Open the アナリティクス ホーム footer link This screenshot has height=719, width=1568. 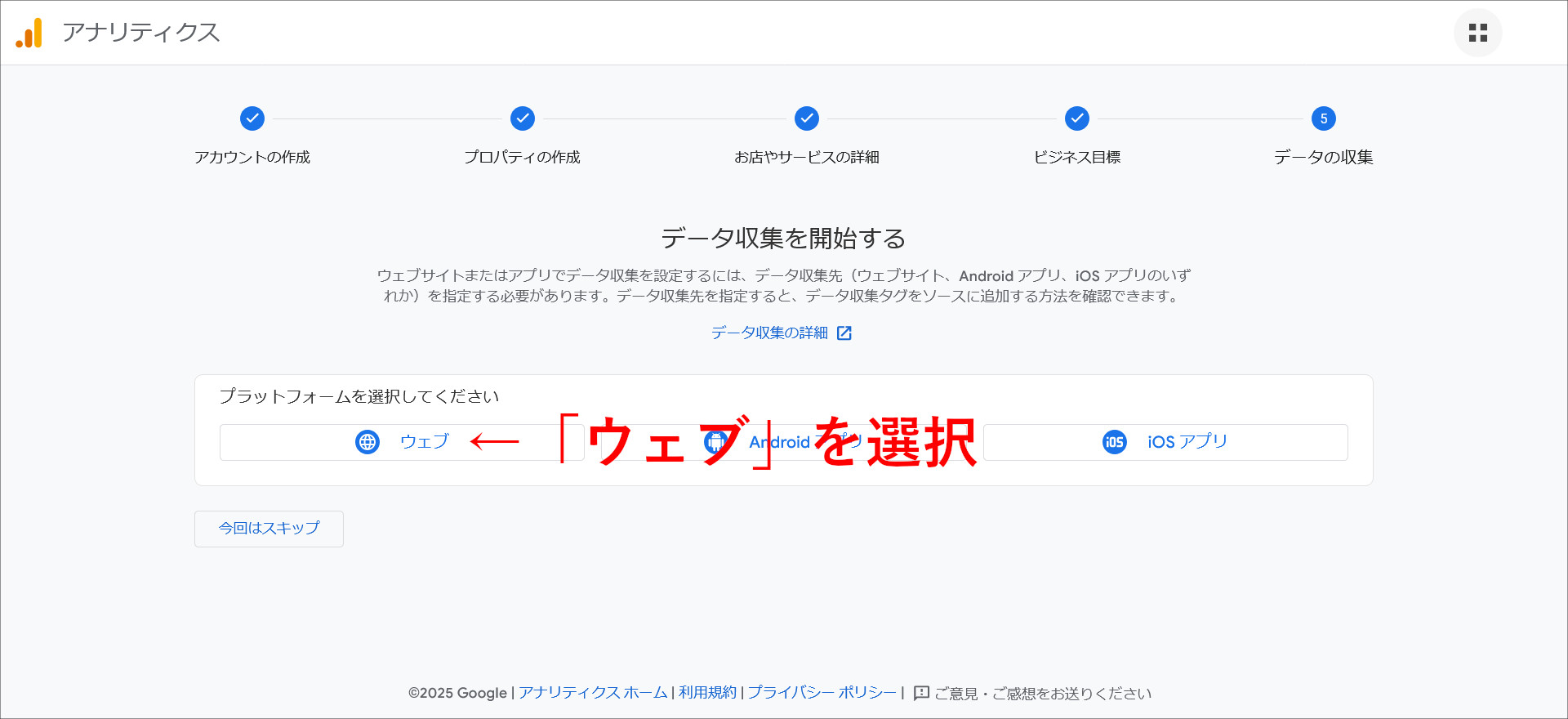coord(593,693)
